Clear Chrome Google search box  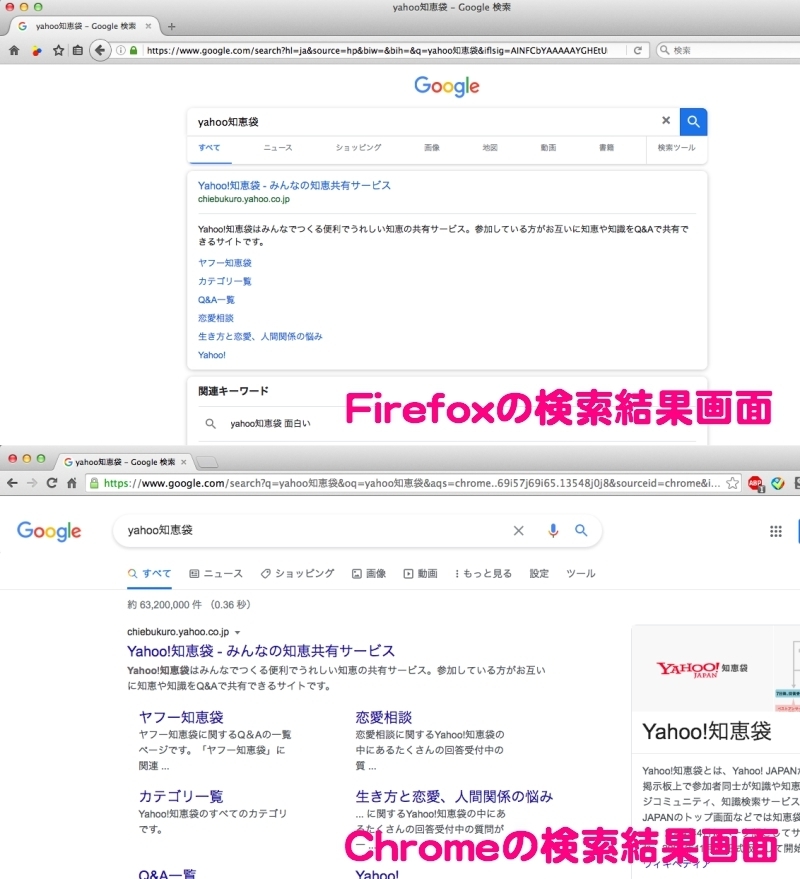[519, 530]
